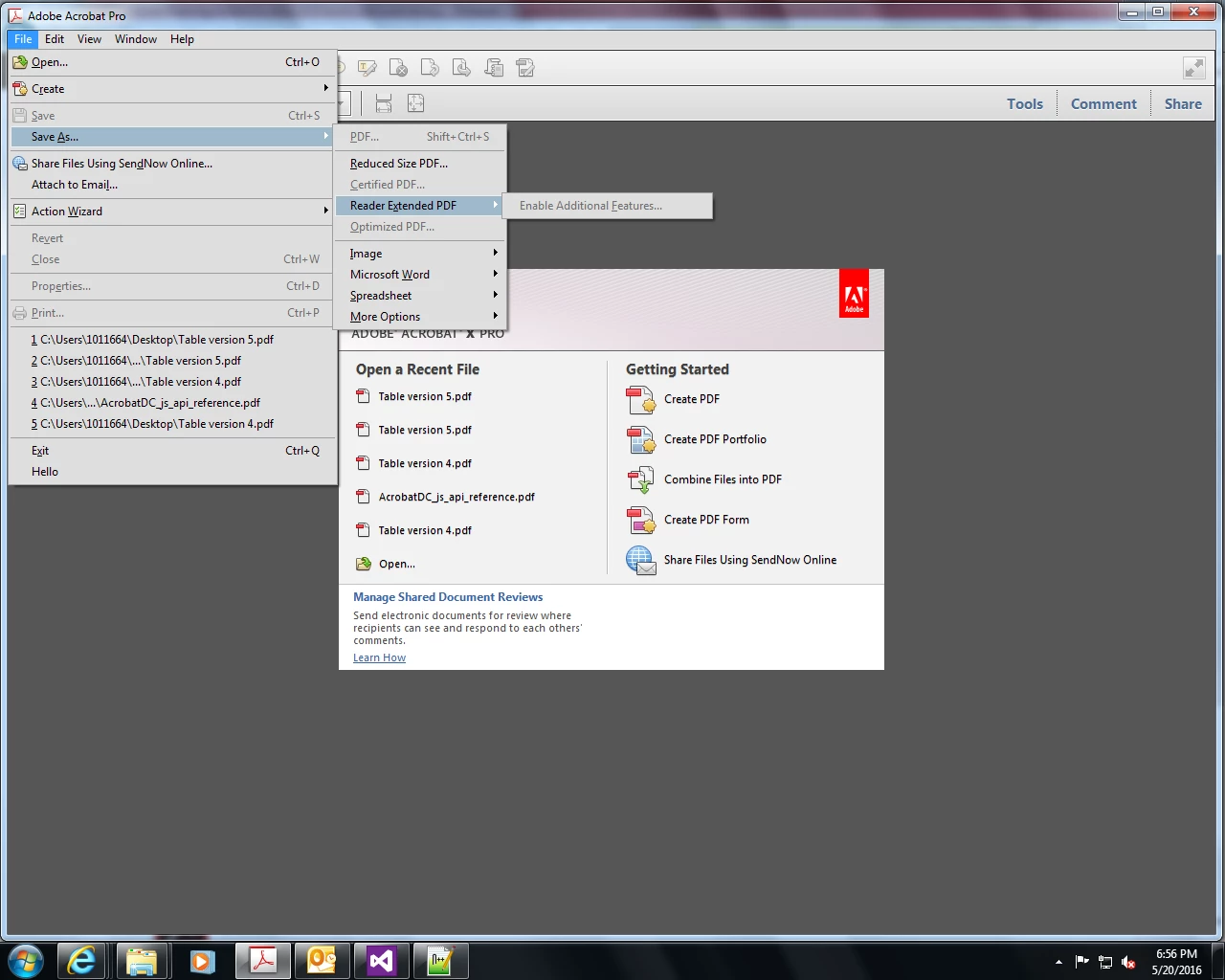This screenshot has height=980, width=1225.
Task: Select the Save As... submenu entry
Action: coord(172,136)
